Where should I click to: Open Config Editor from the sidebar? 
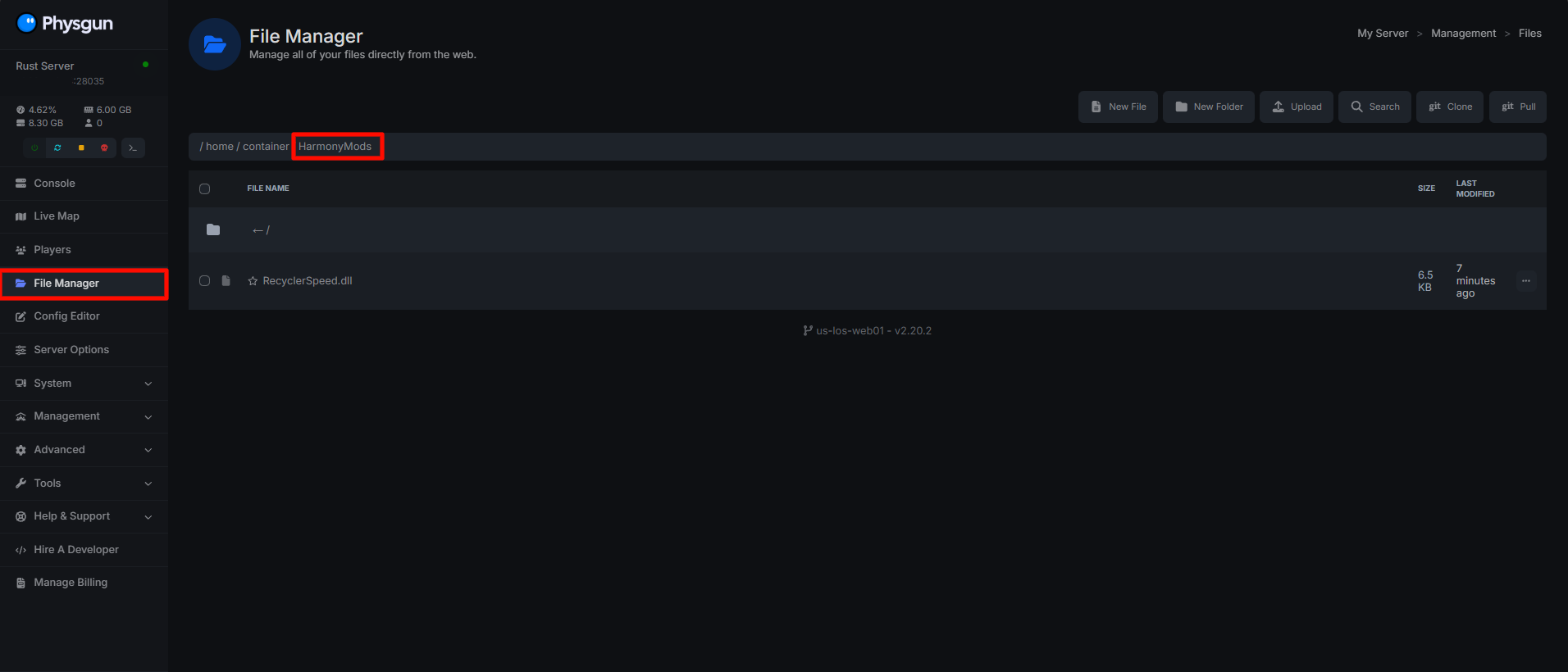[x=66, y=316]
